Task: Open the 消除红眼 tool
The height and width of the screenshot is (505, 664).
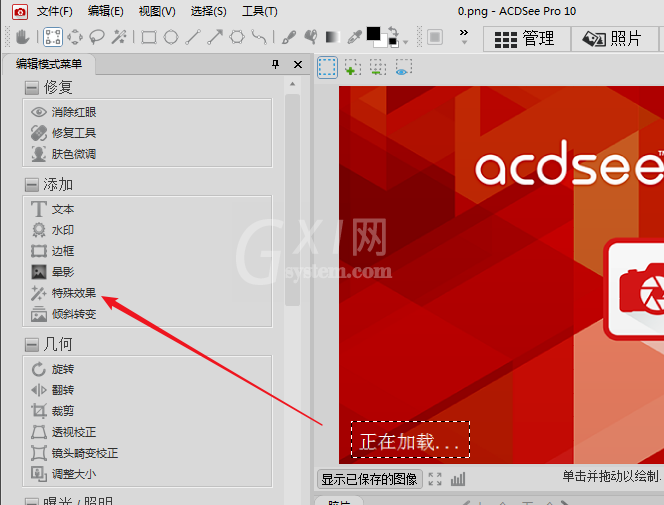Action: pos(63,112)
